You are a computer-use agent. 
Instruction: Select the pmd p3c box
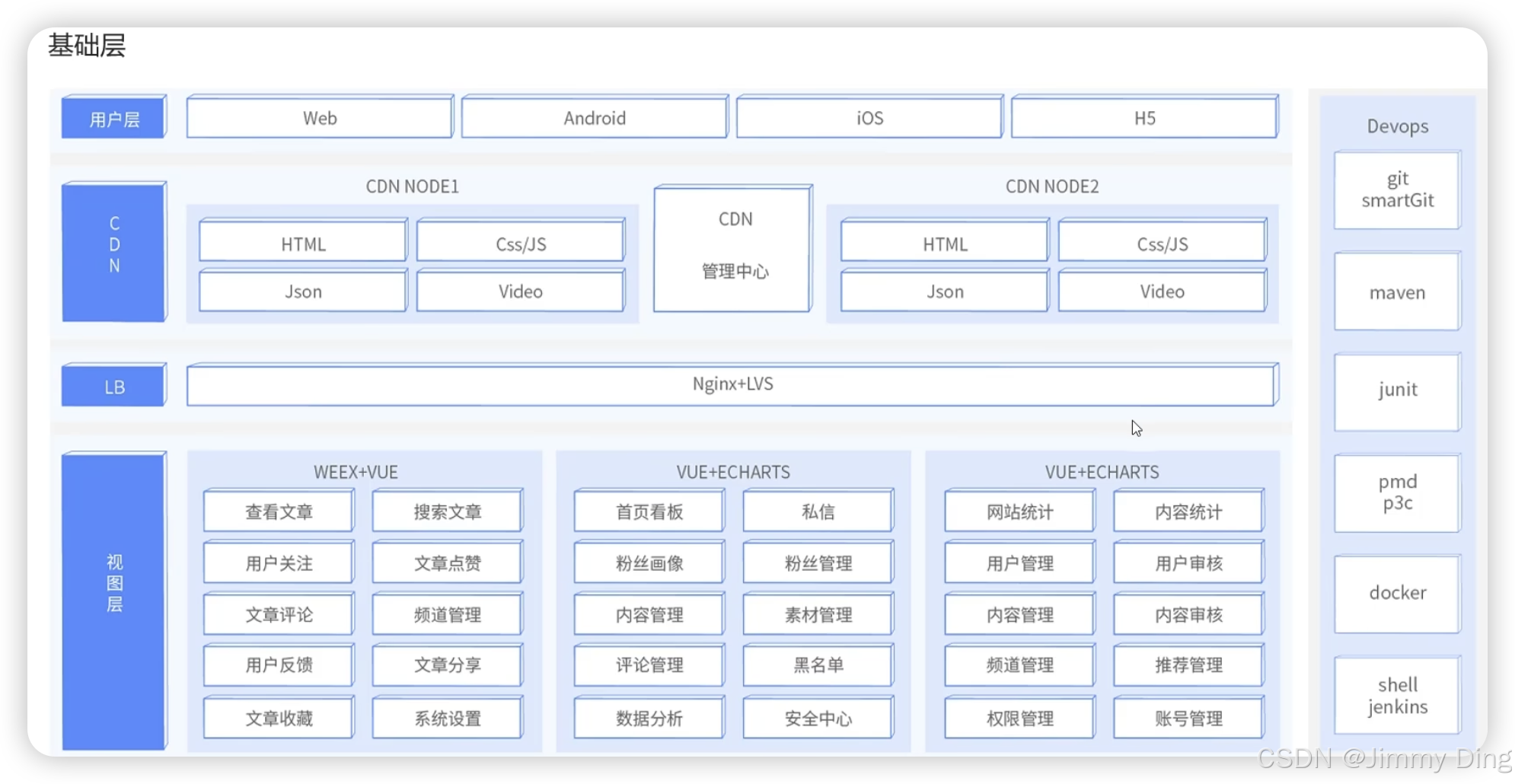tap(1398, 492)
